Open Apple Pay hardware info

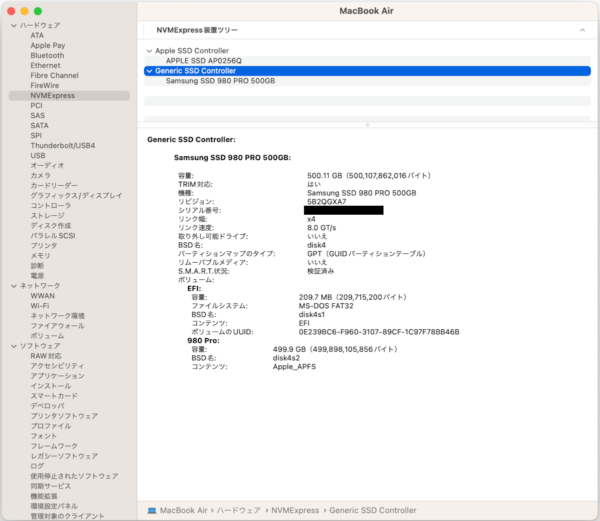pos(48,46)
